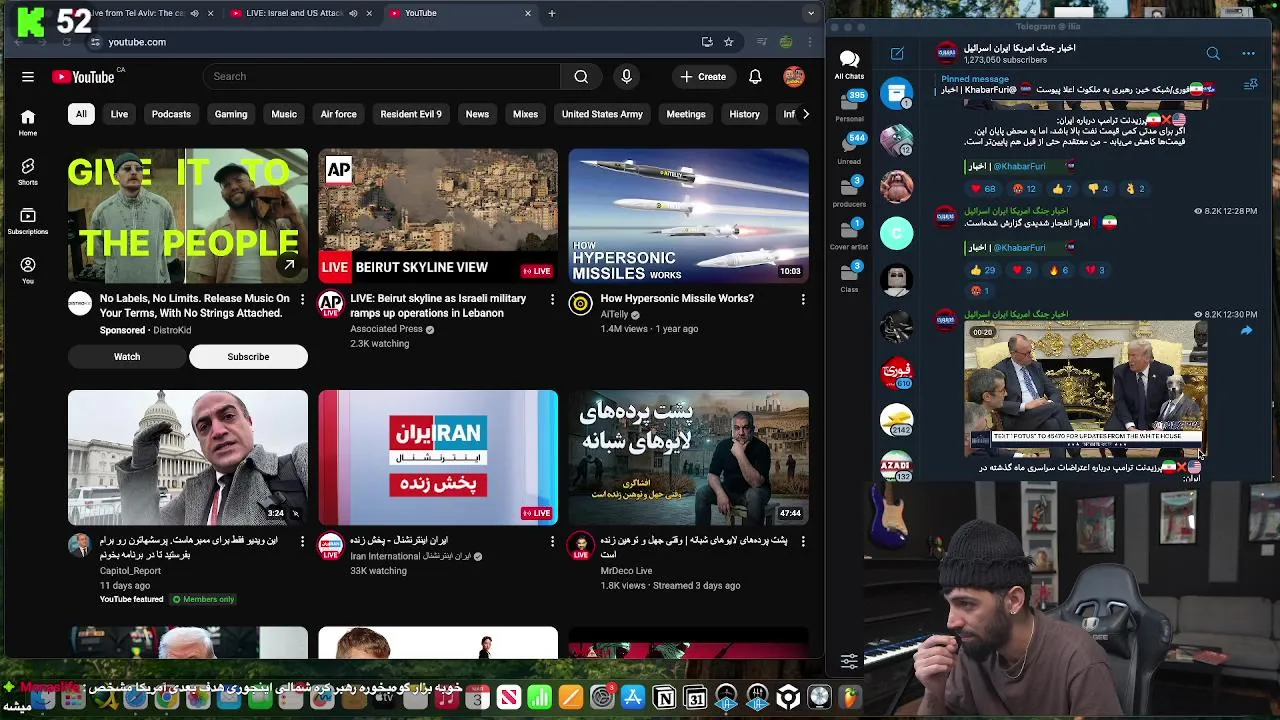
Task: Open the You section in sidebar
Action: 28,270
